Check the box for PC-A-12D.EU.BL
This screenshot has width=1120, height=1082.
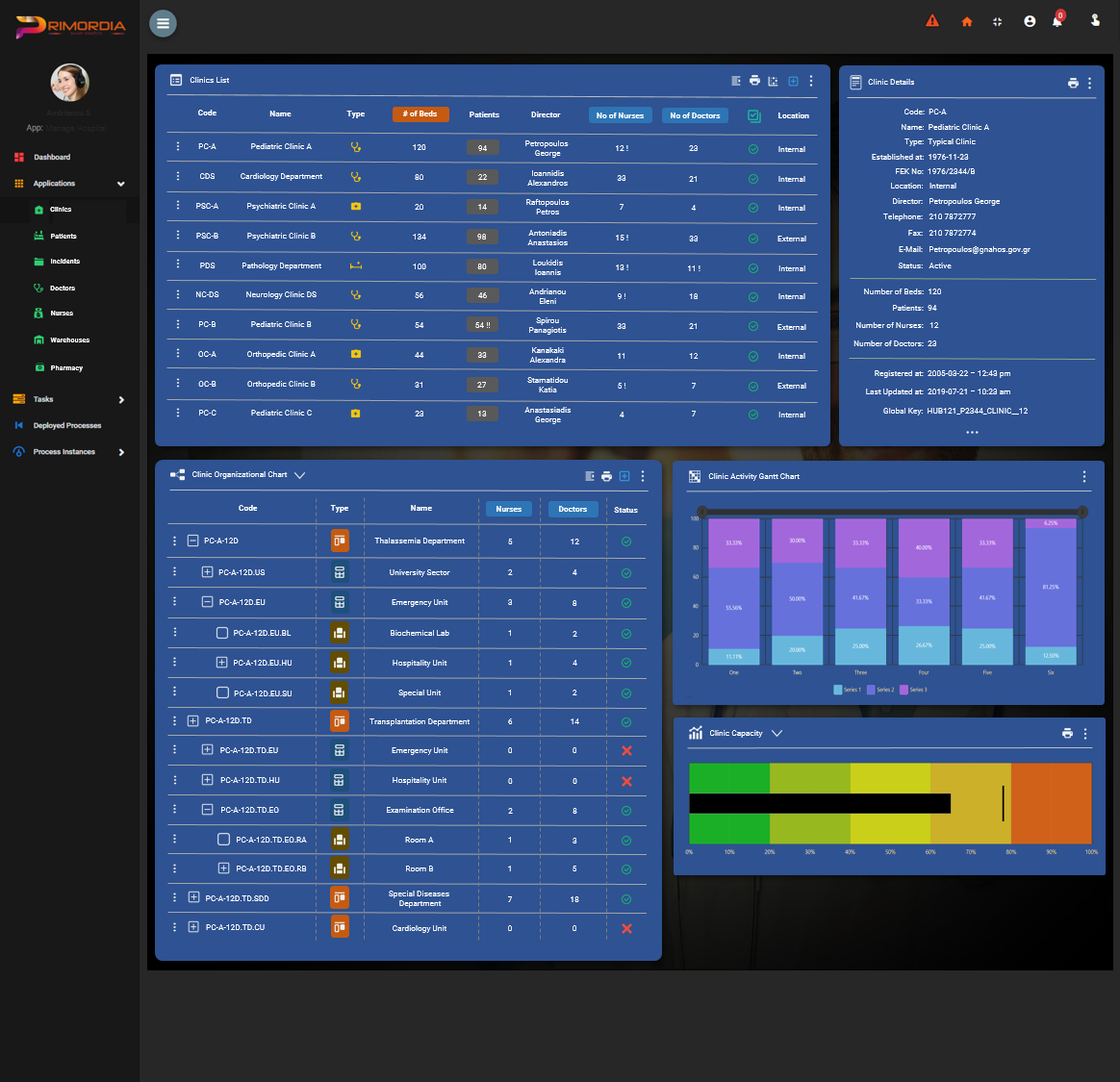(x=222, y=634)
